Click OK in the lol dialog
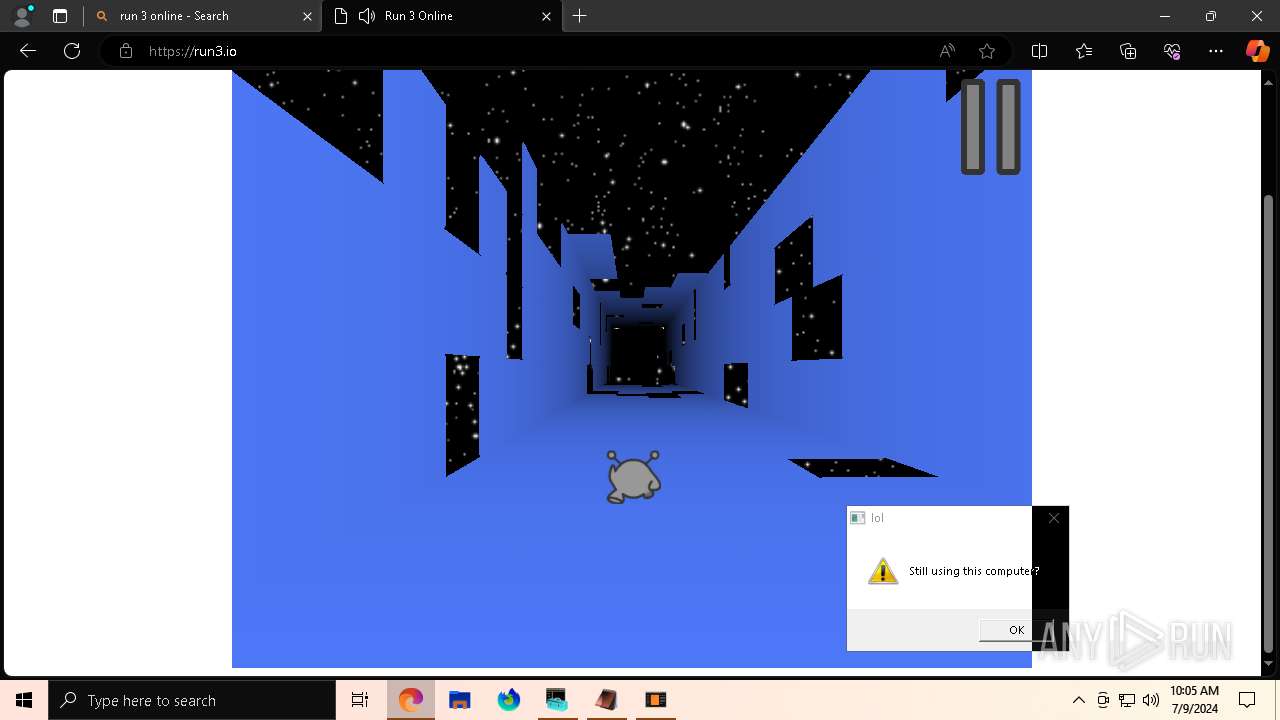 click(1016, 629)
